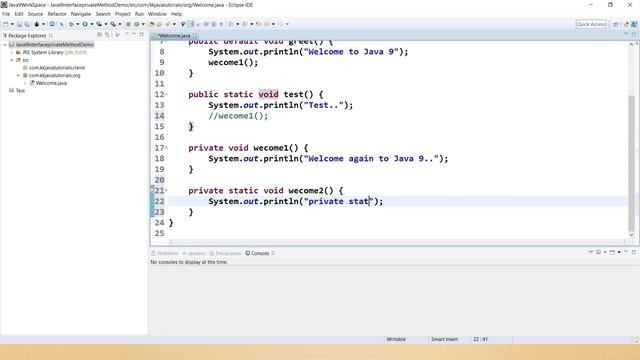Open the New Java Class dropdown arrow
This screenshot has height=360, width=640.
pyautogui.click(x=143, y=24)
